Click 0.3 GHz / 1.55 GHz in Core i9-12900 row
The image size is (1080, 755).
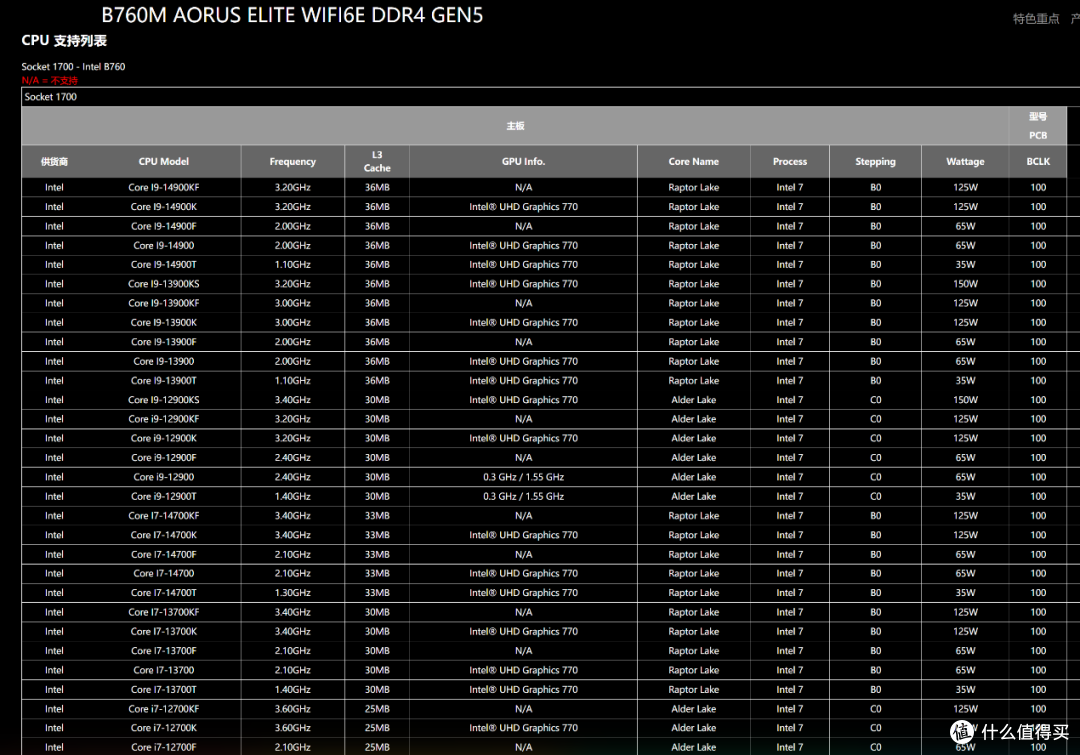(523, 477)
